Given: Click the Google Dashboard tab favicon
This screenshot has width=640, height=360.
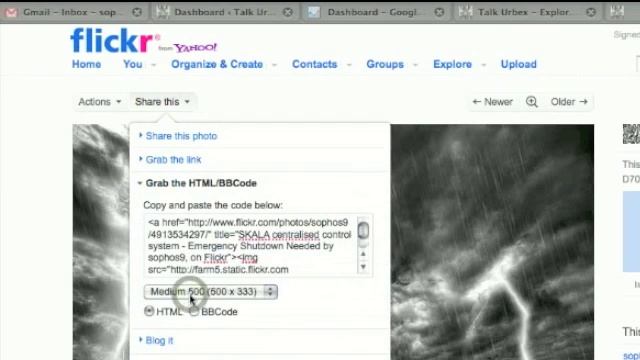Looking at the screenshot, I should [x=313, y=12].
